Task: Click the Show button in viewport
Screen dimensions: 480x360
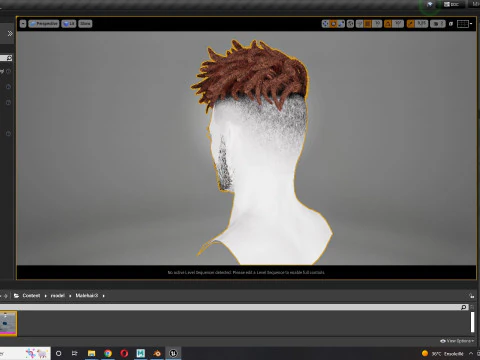Action: click(85, 24)
